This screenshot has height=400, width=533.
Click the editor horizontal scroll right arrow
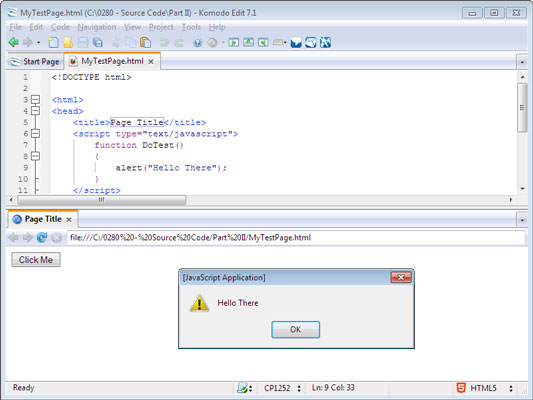(511, 200)
